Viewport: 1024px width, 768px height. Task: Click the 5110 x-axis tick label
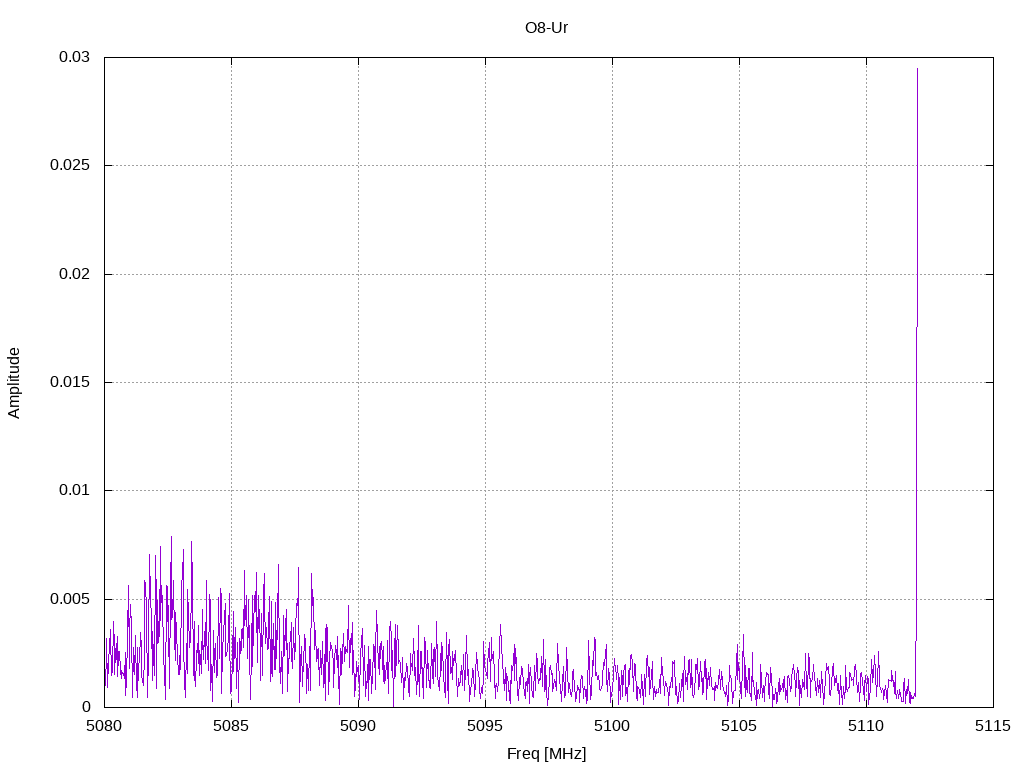pos(866,726)
